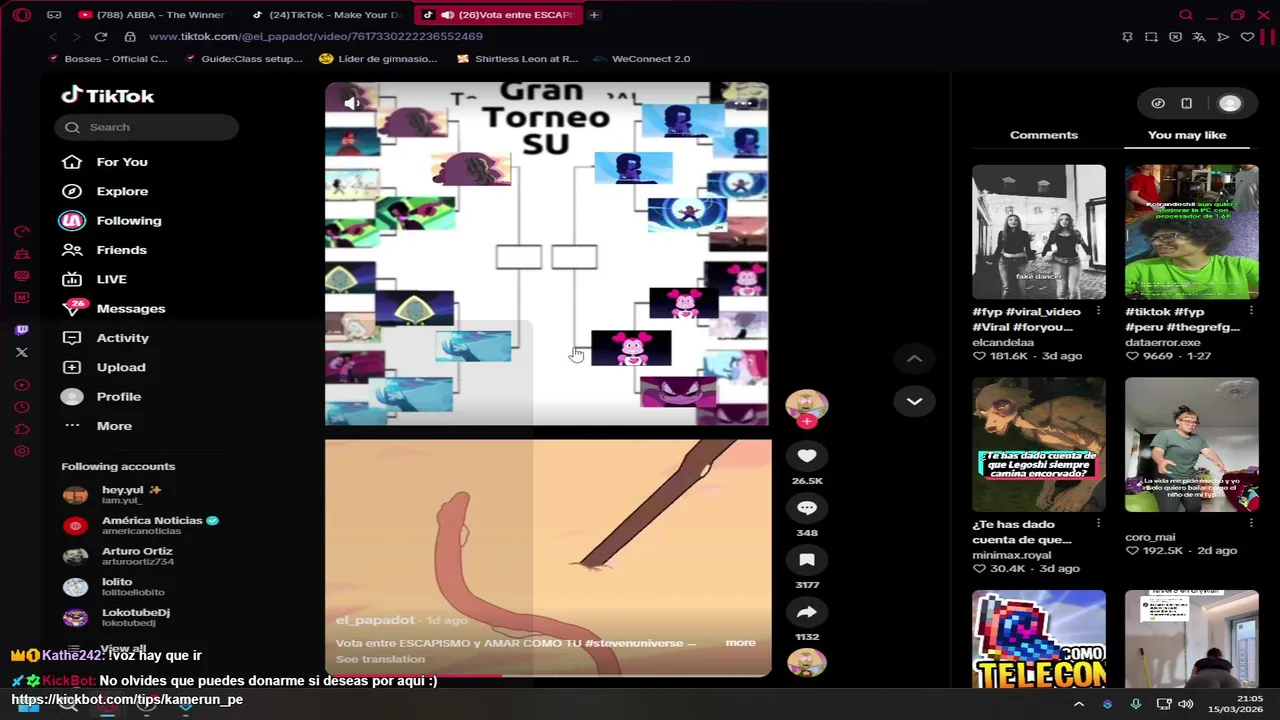Click See translation under the caption

(380, 659)
